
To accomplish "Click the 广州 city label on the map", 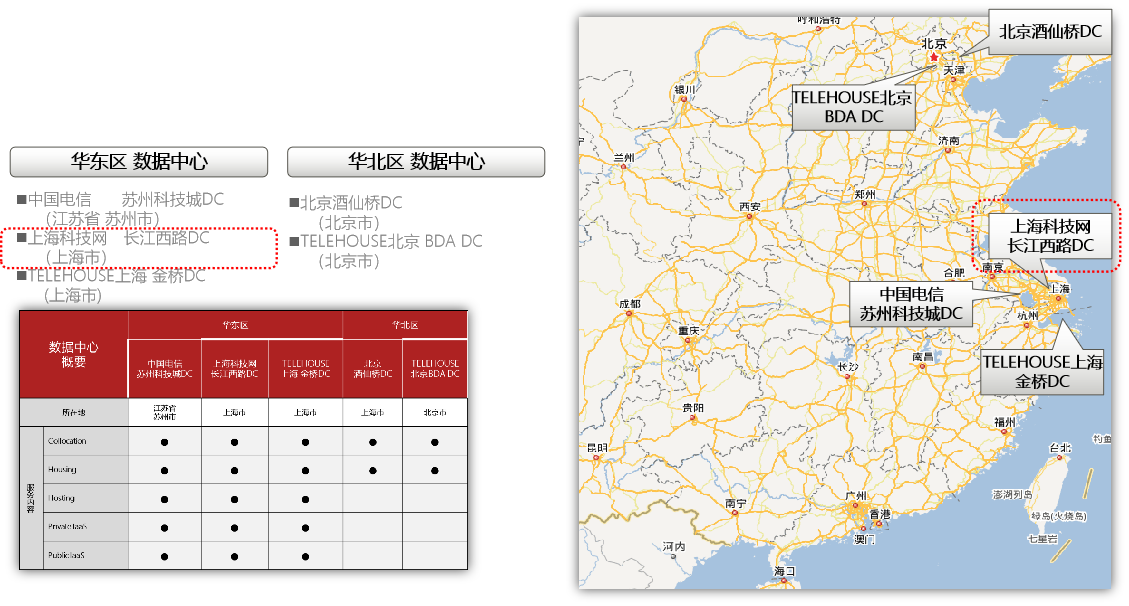I will tap(856, 496).
